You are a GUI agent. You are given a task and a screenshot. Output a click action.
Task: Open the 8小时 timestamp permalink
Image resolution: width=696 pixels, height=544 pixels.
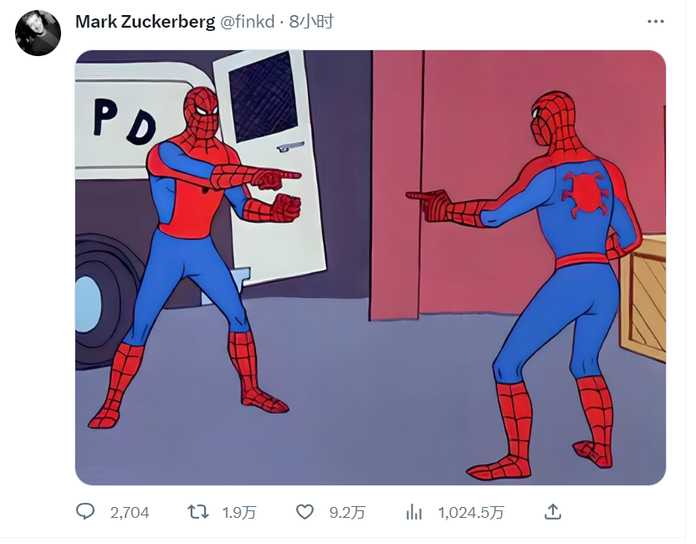coord(311,21)
